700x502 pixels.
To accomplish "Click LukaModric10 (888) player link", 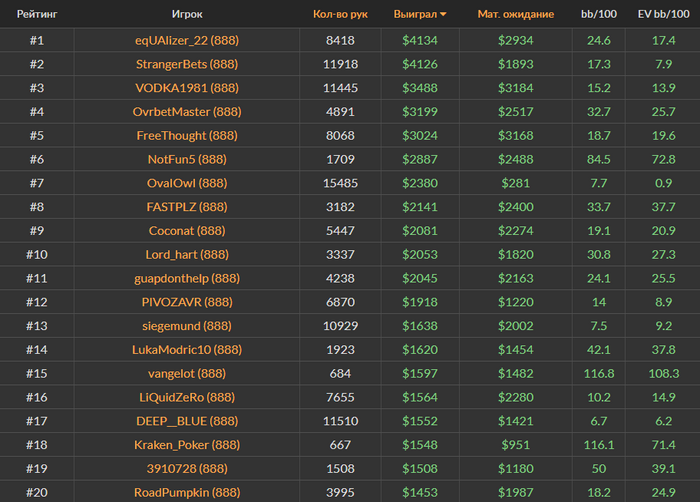I will (x=186, y=350).
